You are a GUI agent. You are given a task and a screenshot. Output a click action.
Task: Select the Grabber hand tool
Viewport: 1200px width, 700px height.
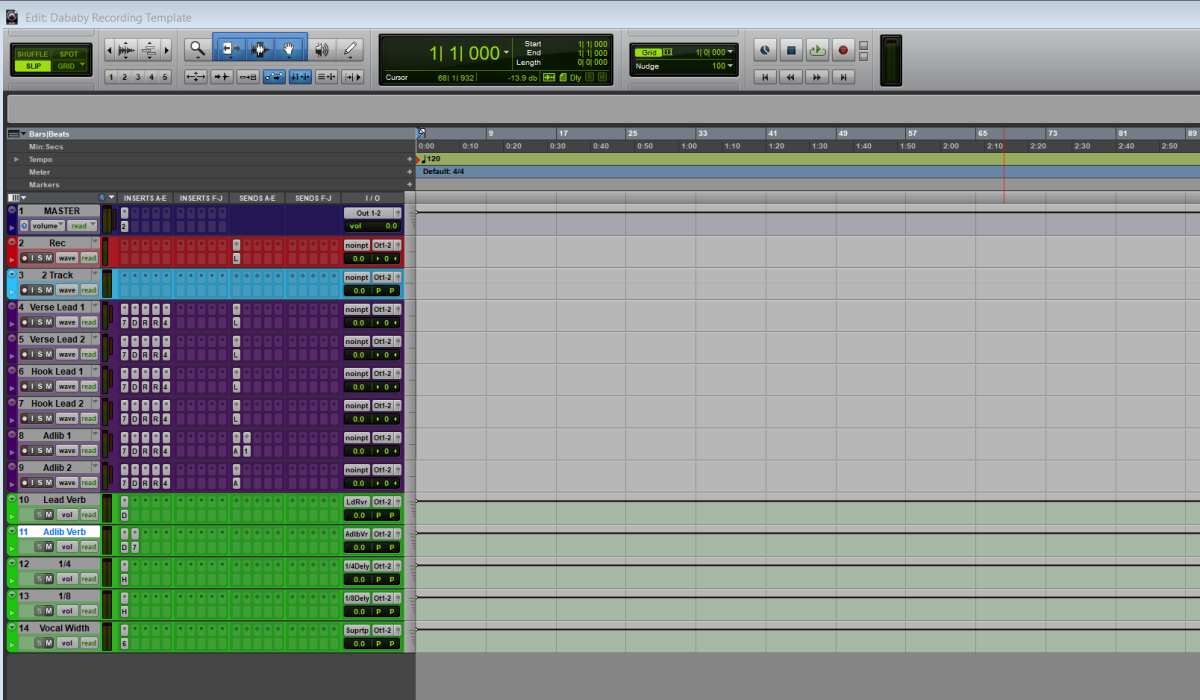289,48
